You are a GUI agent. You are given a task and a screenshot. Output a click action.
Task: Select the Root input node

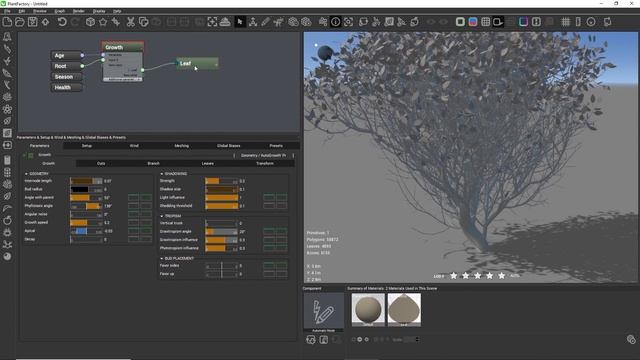pos(66,66)
